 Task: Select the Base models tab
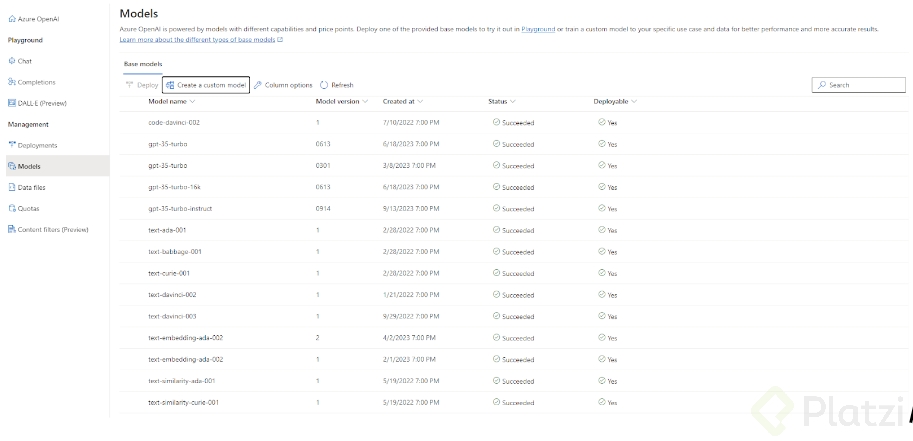(143, 64)
